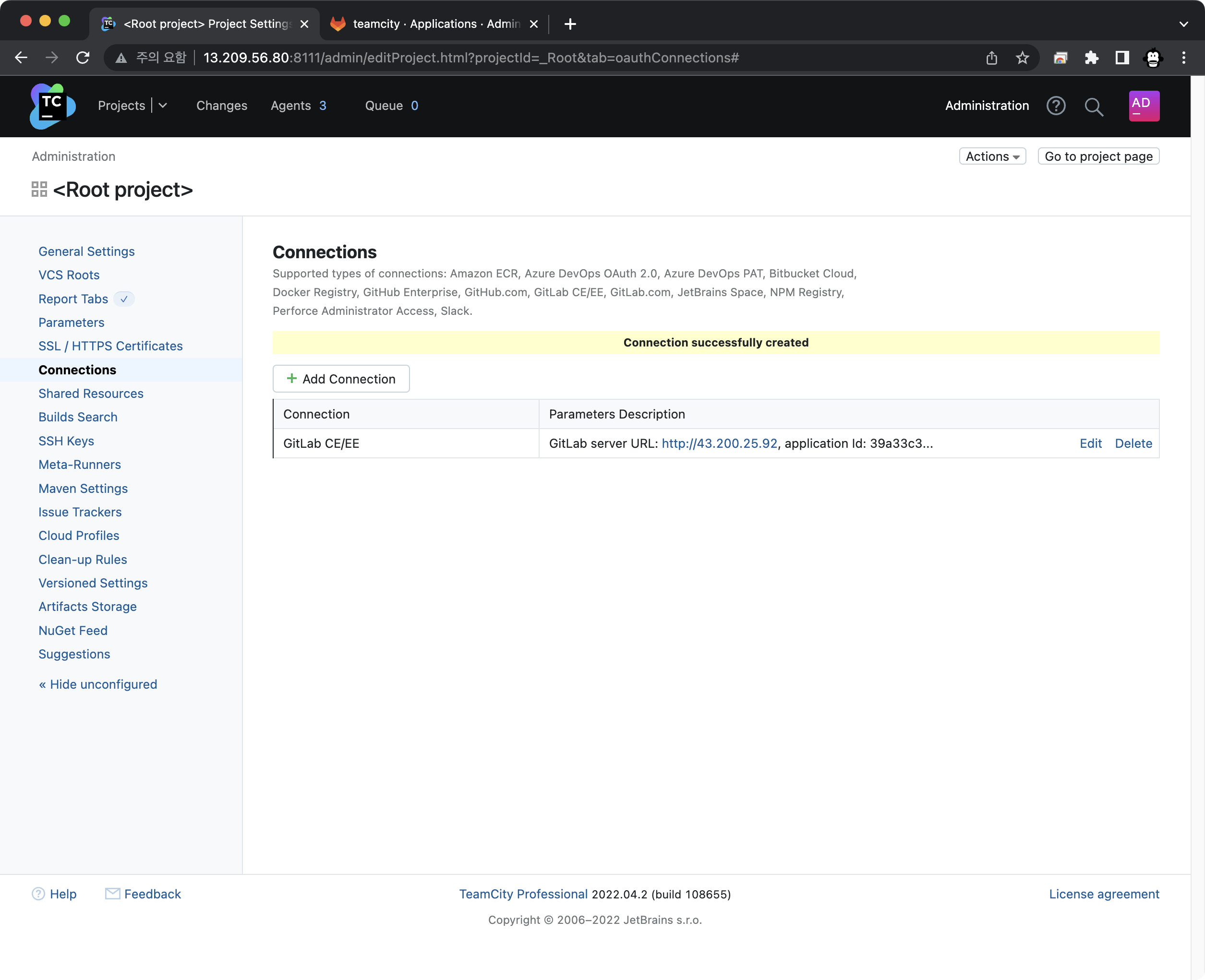Open Report Tabs in sidebar
The height and width of the screenshot is (980, 1205).
[x=73, y=299]
